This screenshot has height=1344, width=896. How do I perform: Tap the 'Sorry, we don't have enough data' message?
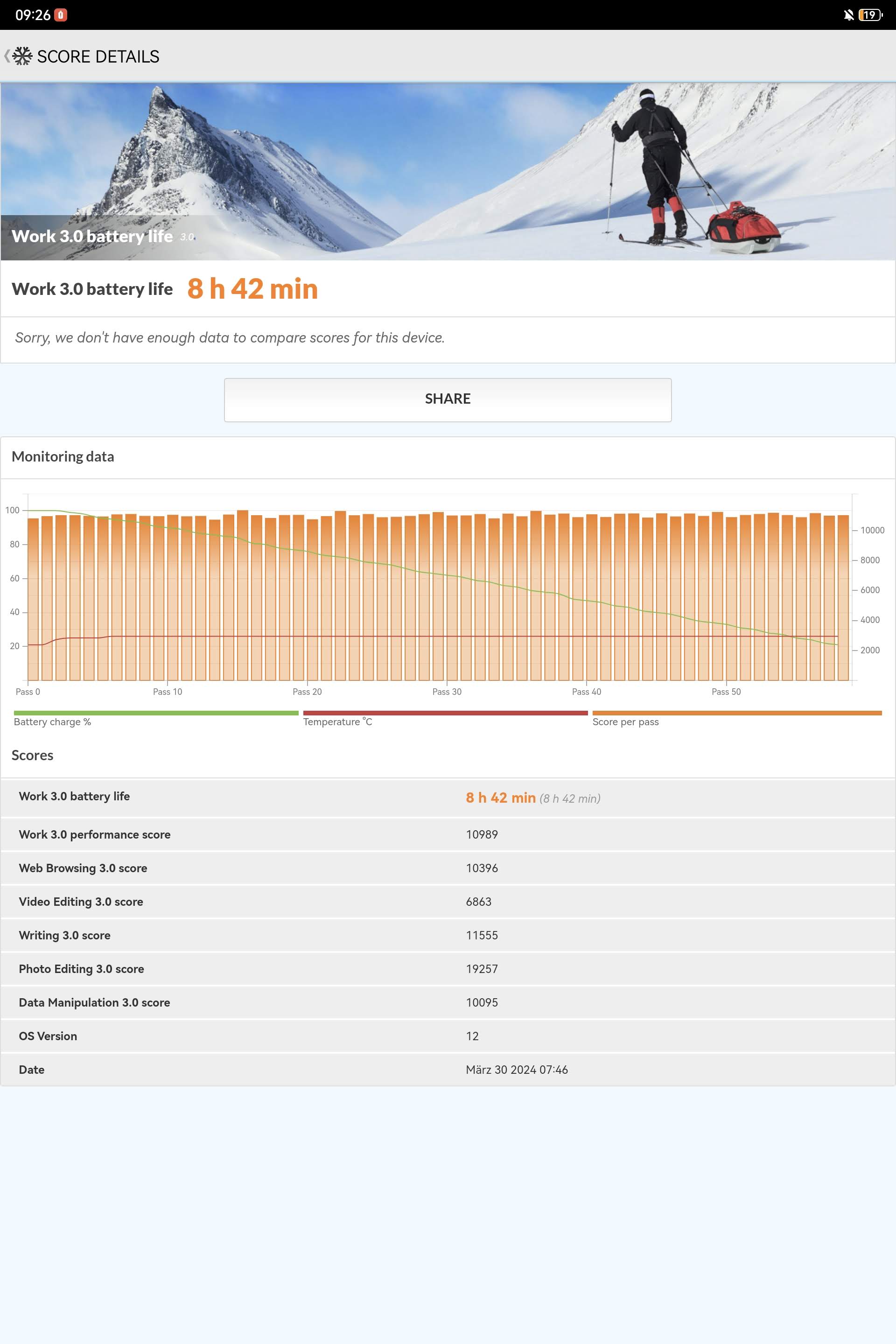(x=230, y=338)
